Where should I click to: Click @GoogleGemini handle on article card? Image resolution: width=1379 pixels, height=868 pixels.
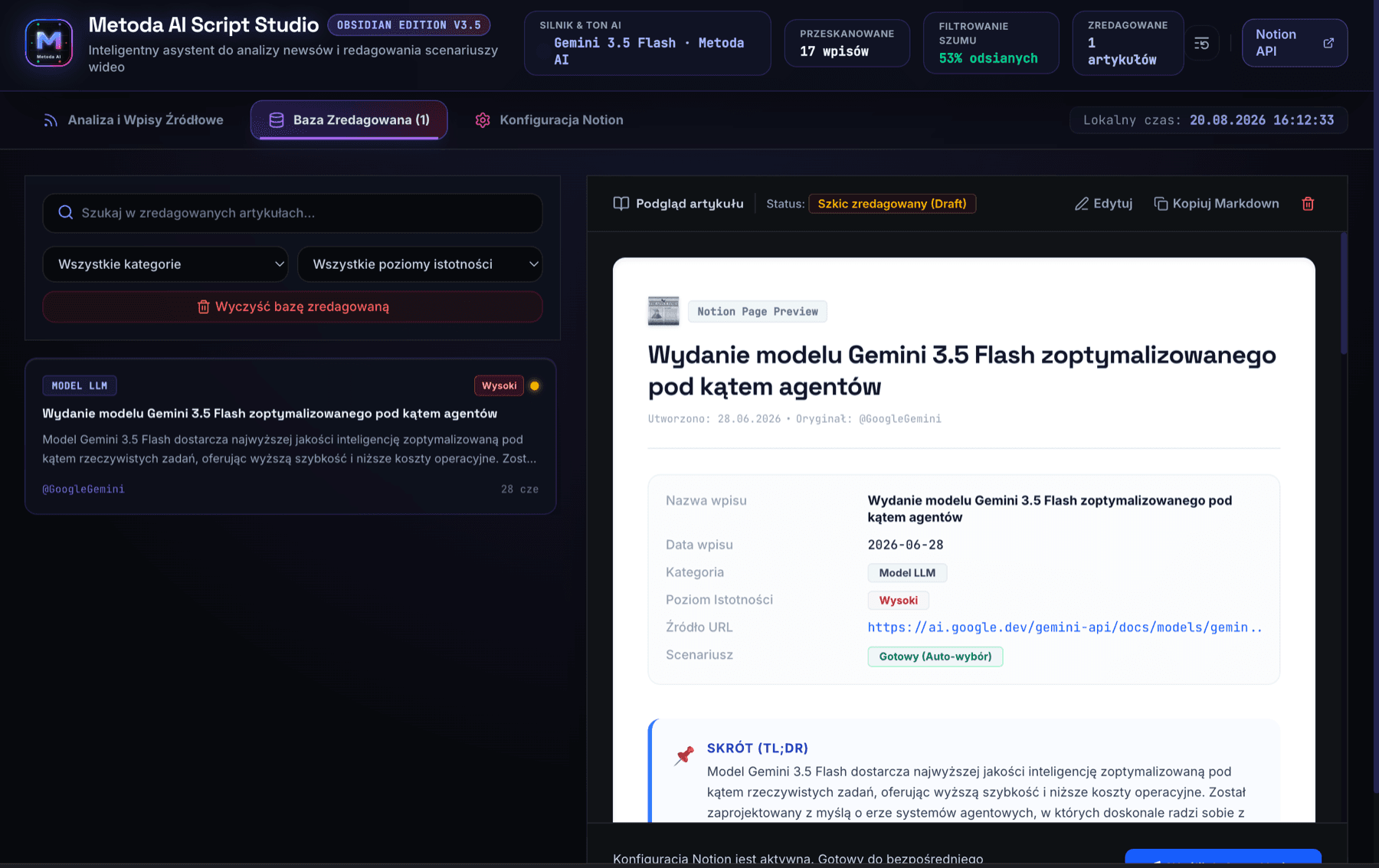click(x=83, y=489)
